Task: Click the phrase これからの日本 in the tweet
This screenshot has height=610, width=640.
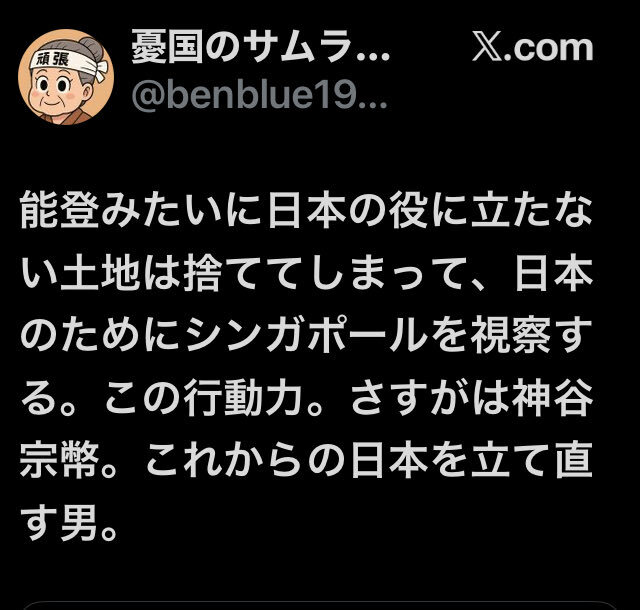Action: (x=287, y=460)
